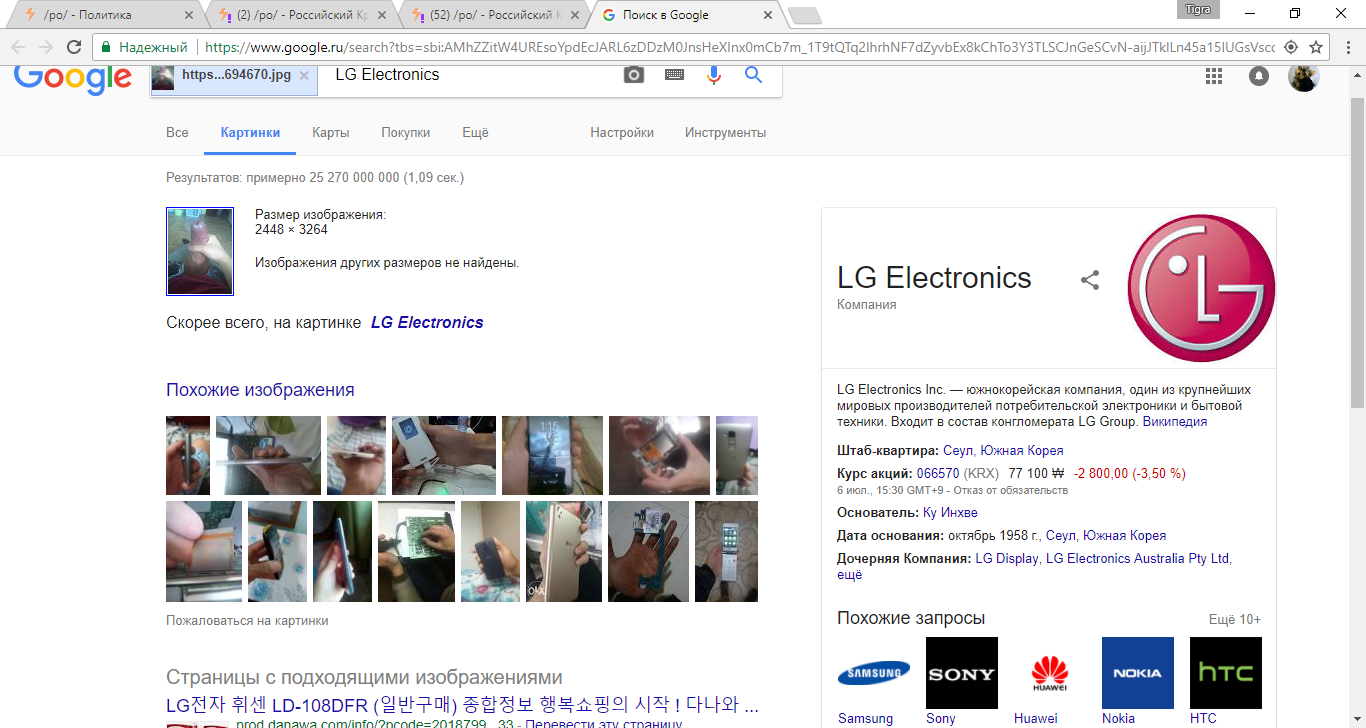Screen dimensions: 1366x728
Task: Open Nokia related search logo
Action: click(1138, 673)
